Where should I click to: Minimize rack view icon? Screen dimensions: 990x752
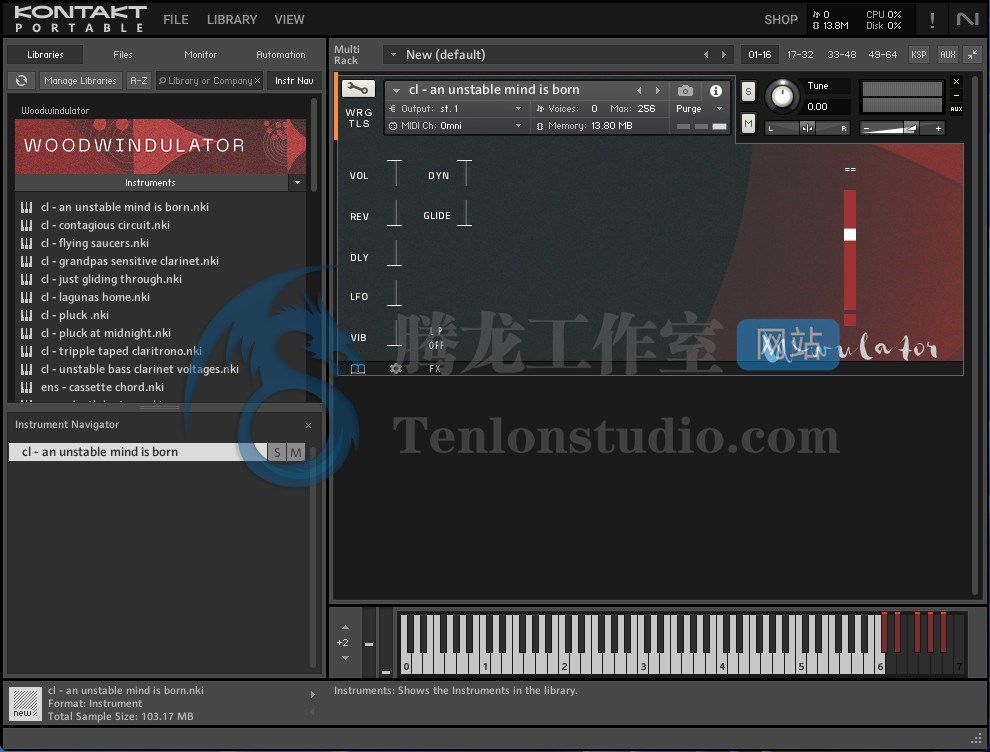[x=972, y=55]
